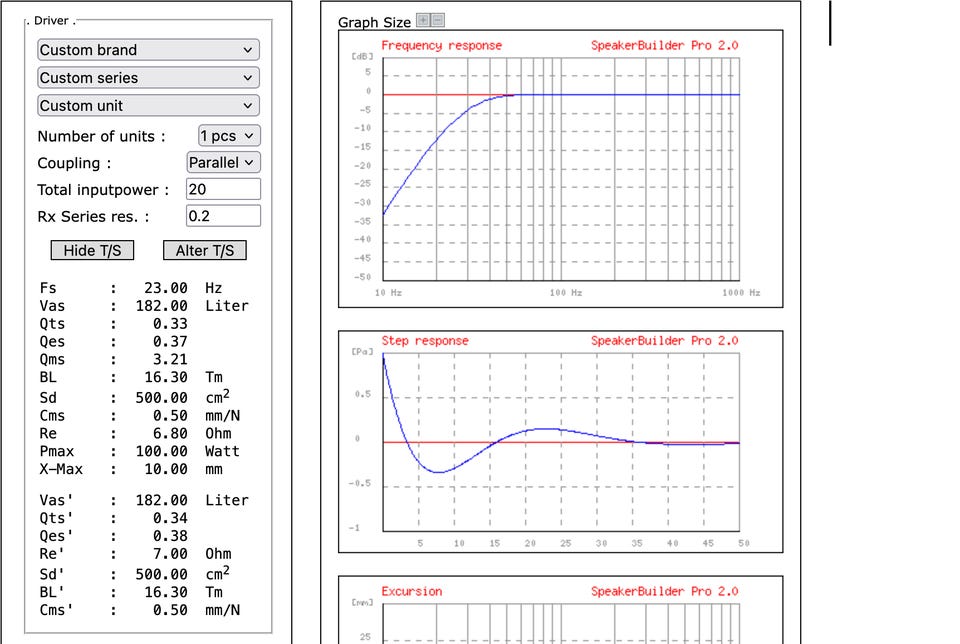Select the Frequency response graph title

[x=441, y=46]
